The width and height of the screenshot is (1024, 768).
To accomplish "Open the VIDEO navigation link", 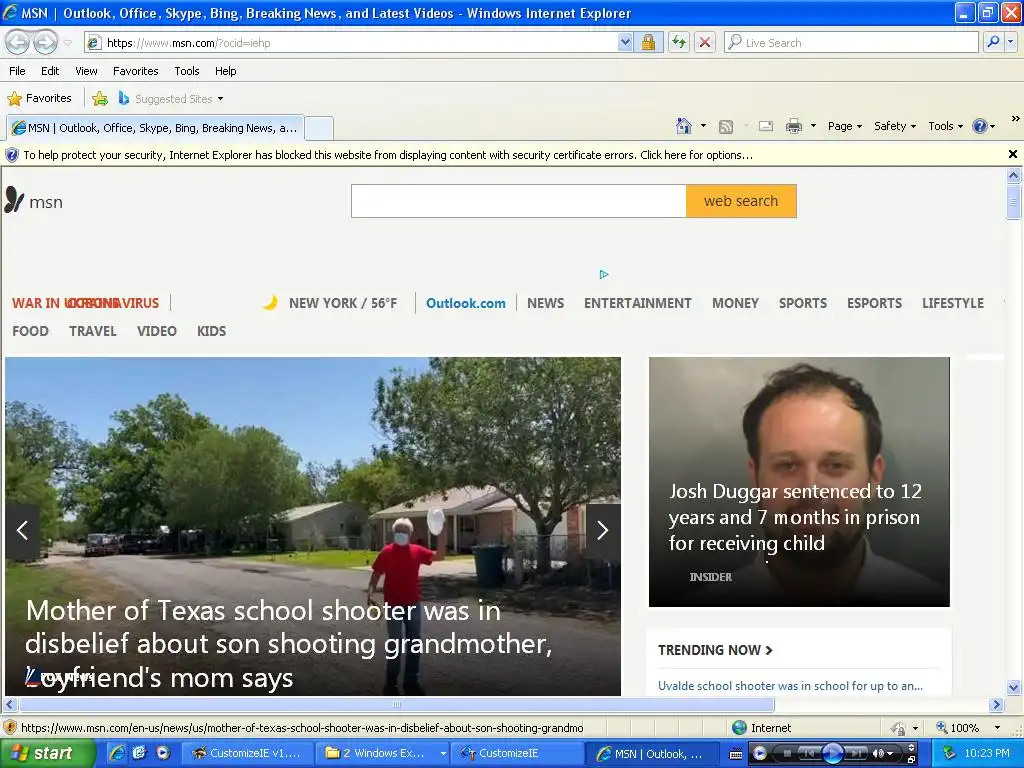I will (157, 331).
